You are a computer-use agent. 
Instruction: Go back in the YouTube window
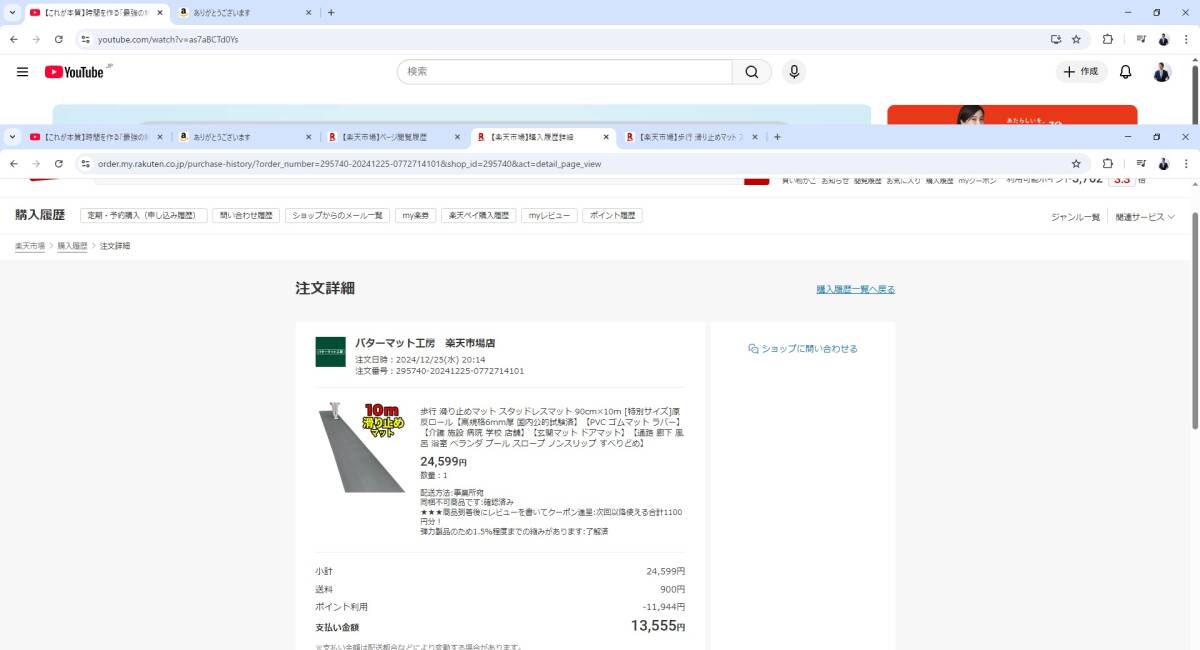(x=13, y=39)
